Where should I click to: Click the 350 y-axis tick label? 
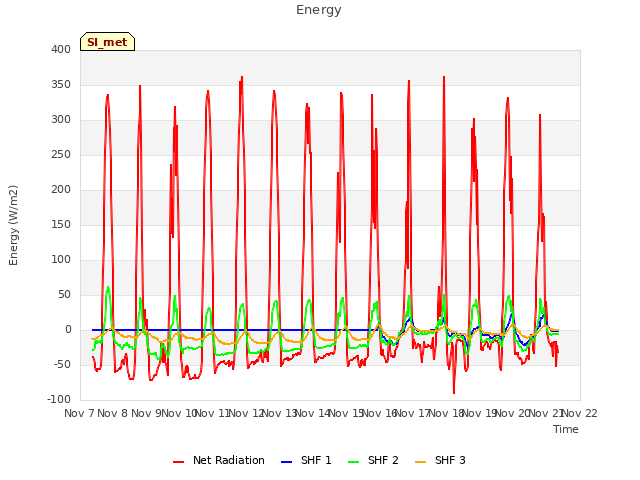click(x=61, y=84)
